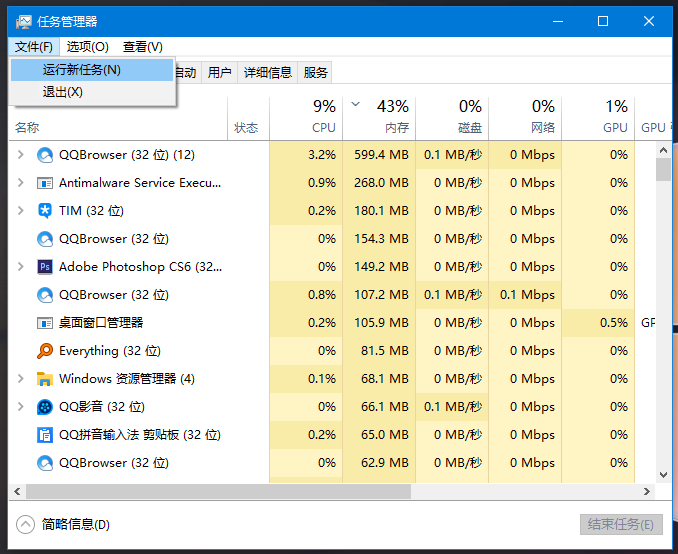Click the Adobe Photoshop CS6 process icon
Viewport: 678px width, 554px height.
tap(45, 267)
